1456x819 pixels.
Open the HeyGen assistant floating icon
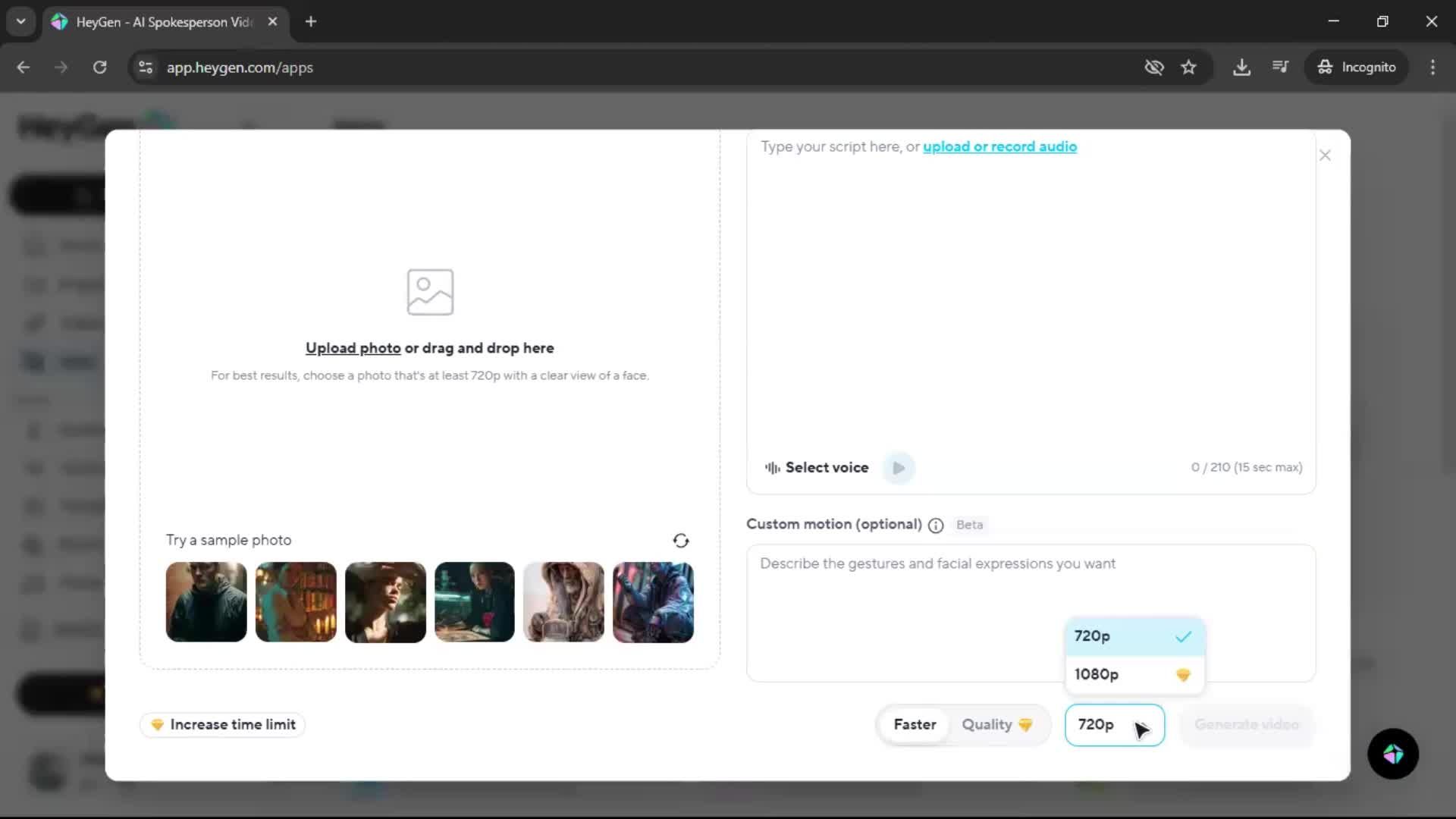(1393, 754)
